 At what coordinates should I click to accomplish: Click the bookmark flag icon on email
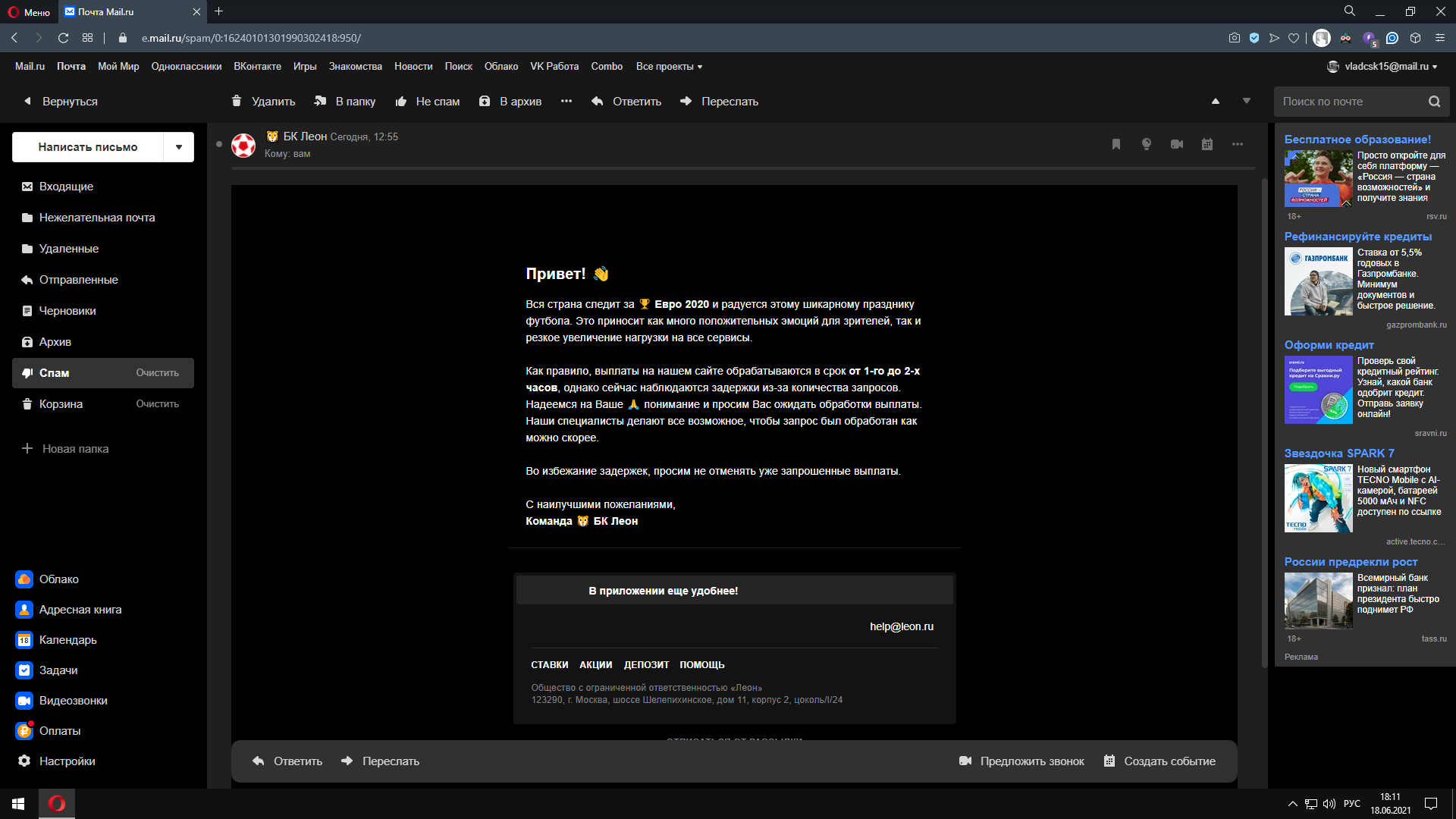[1116, 144]
